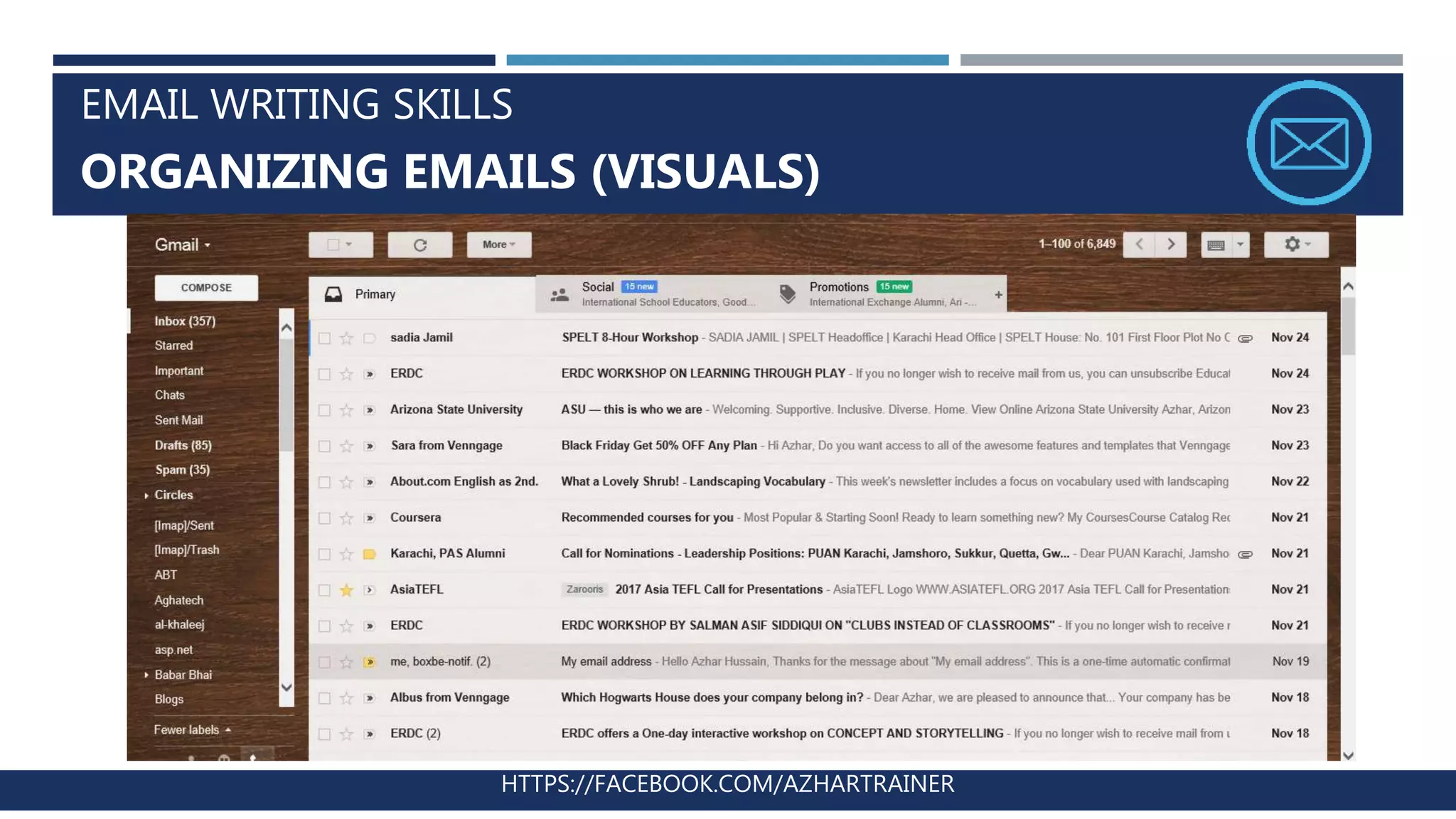Select checkbox for Albus from Venngage email
The image size is (1456, 819).
click(x=324, y=698)
